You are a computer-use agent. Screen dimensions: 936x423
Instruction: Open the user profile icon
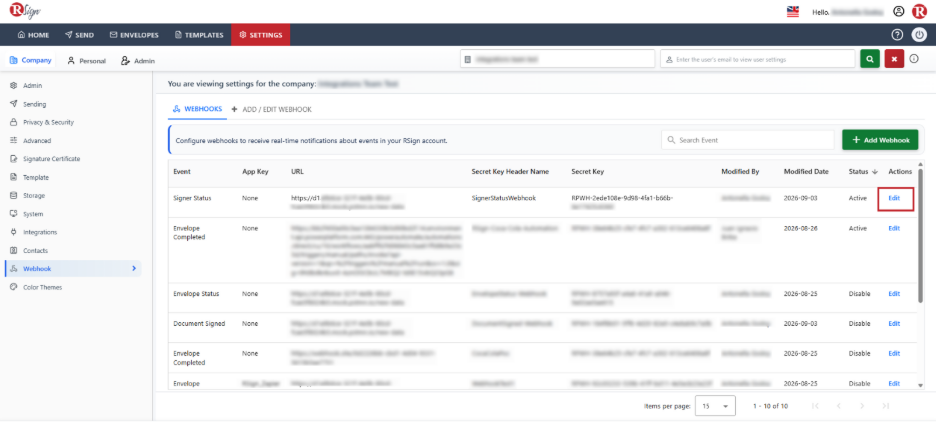point(898,11)
